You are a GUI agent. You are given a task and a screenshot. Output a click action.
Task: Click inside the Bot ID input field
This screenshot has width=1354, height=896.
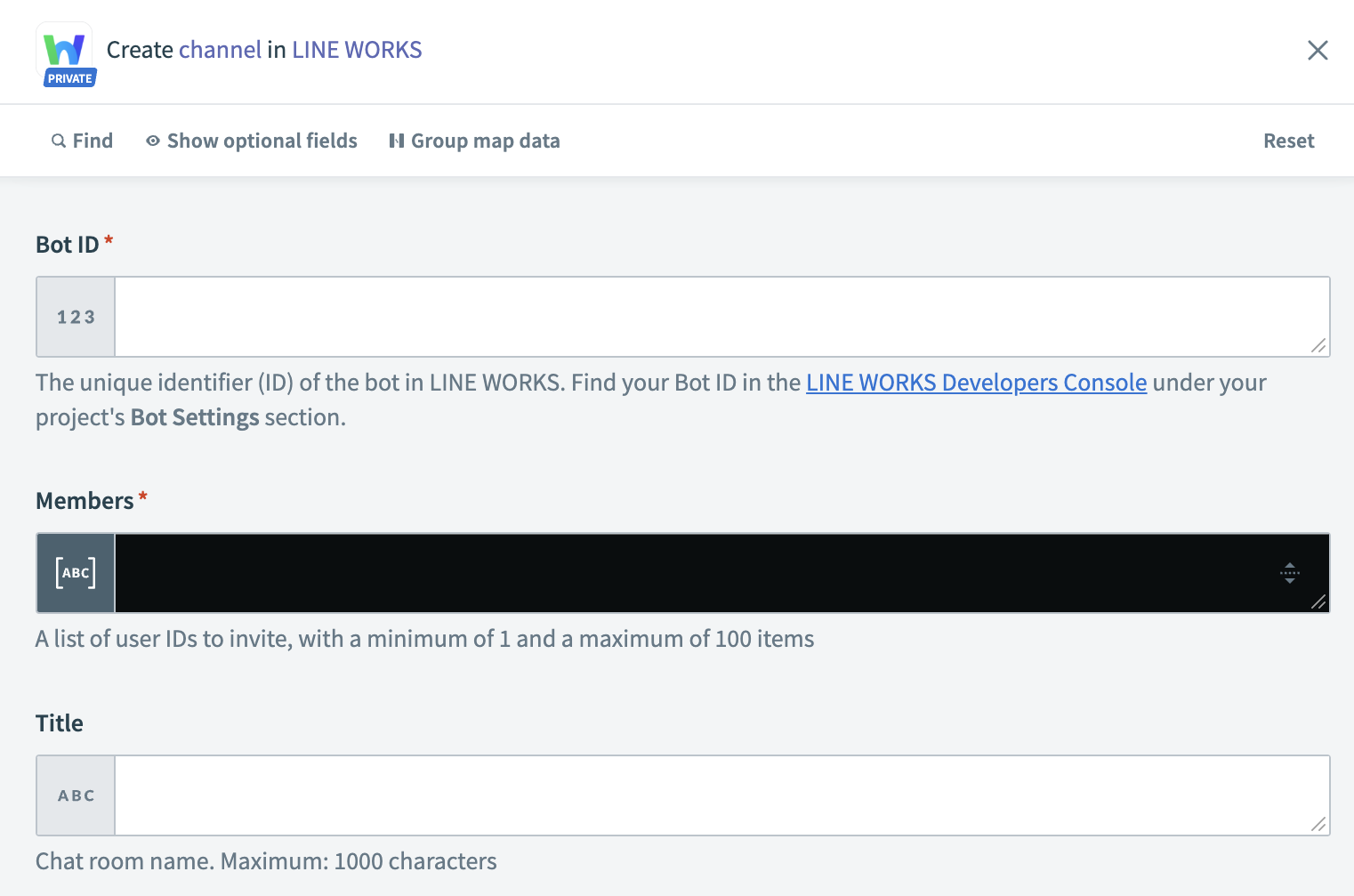pos(712,317)
